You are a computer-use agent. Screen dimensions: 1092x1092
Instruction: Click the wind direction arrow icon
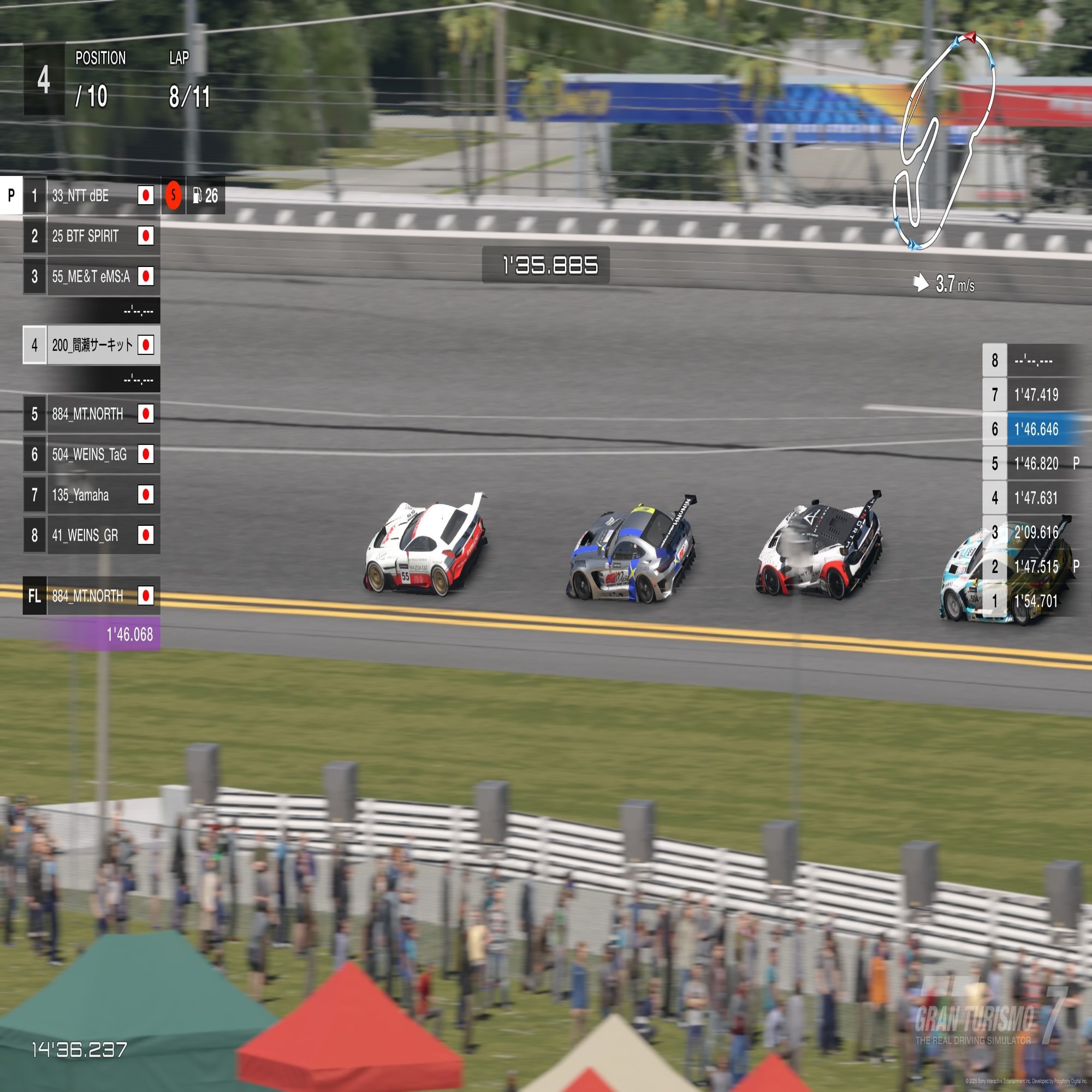coord(921,283)
